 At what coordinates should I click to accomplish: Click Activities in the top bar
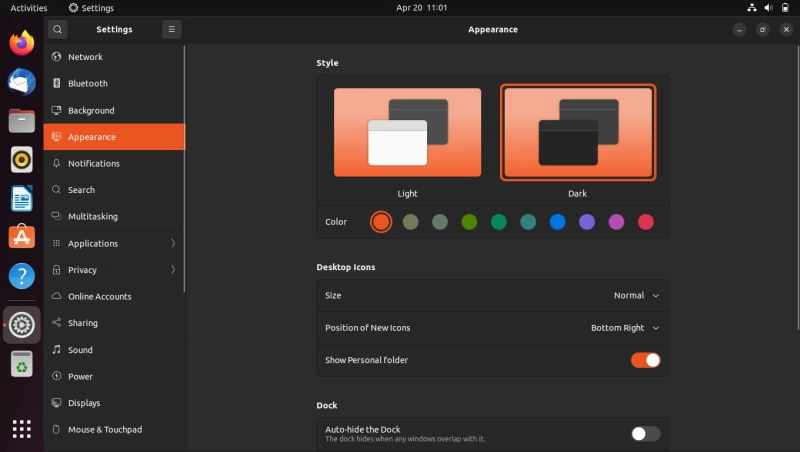click(x=29, y=8)
